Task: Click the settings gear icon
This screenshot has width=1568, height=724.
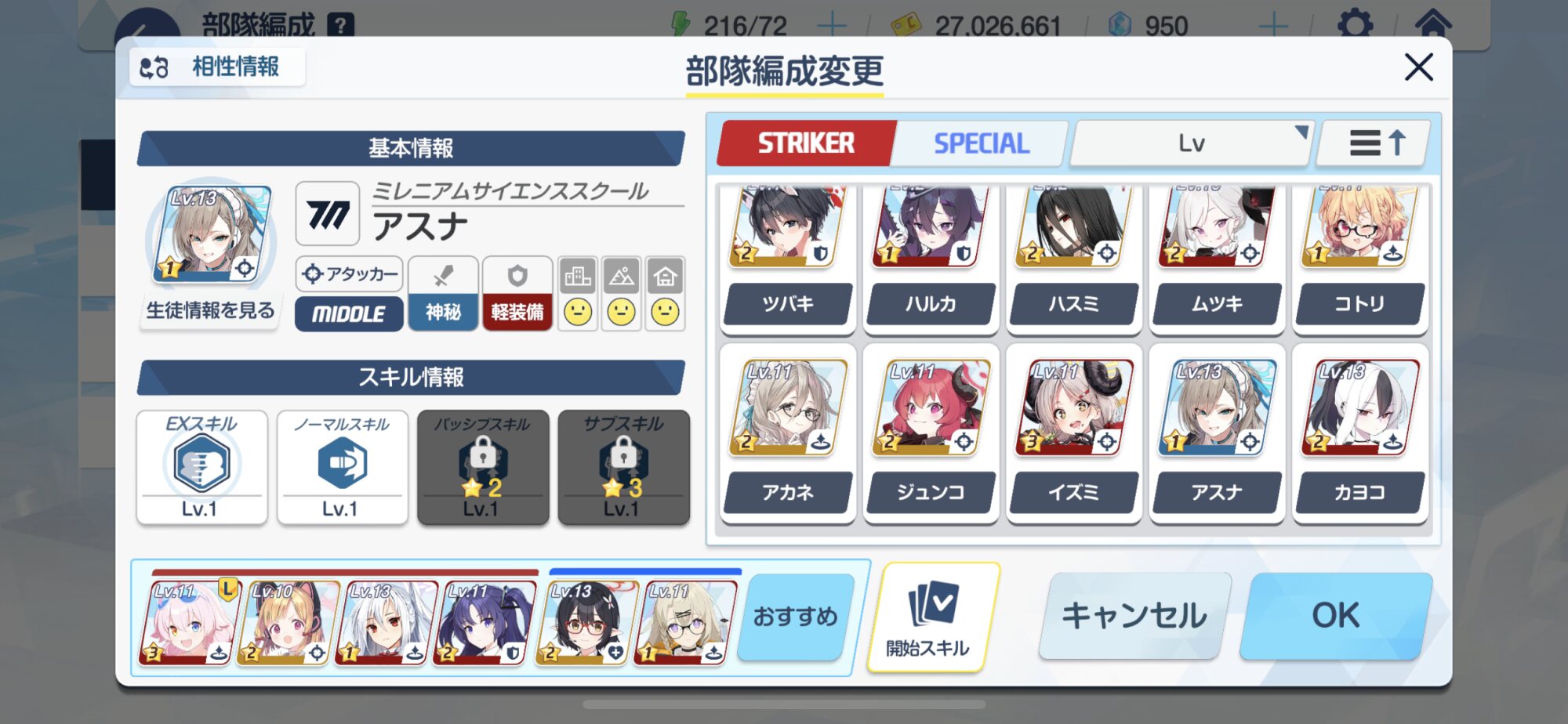Action: coord(1355,25)
